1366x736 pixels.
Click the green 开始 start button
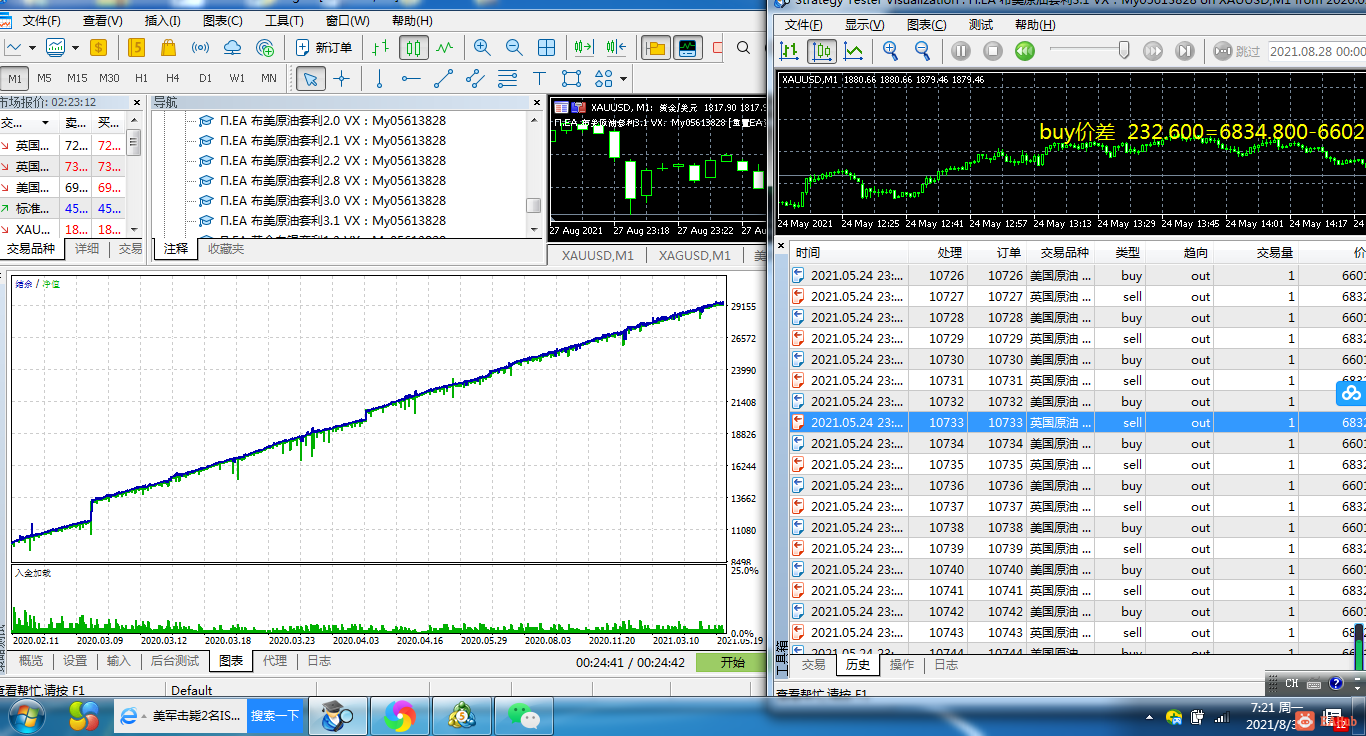pos(732,662)
